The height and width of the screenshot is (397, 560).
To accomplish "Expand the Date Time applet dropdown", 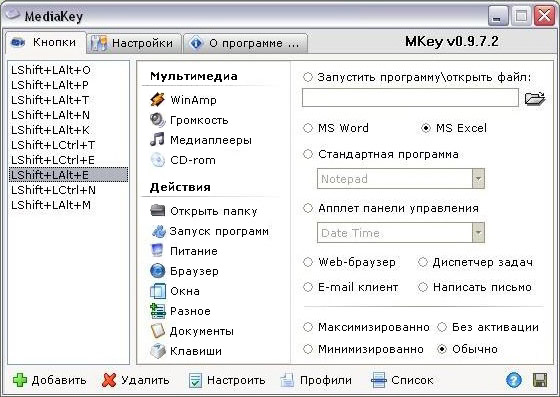I will coord(478,233).
